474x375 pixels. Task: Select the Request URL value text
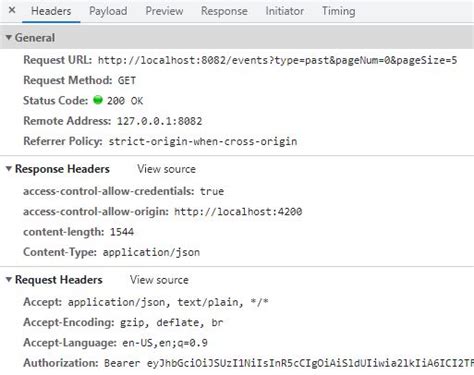pos(277,60)
